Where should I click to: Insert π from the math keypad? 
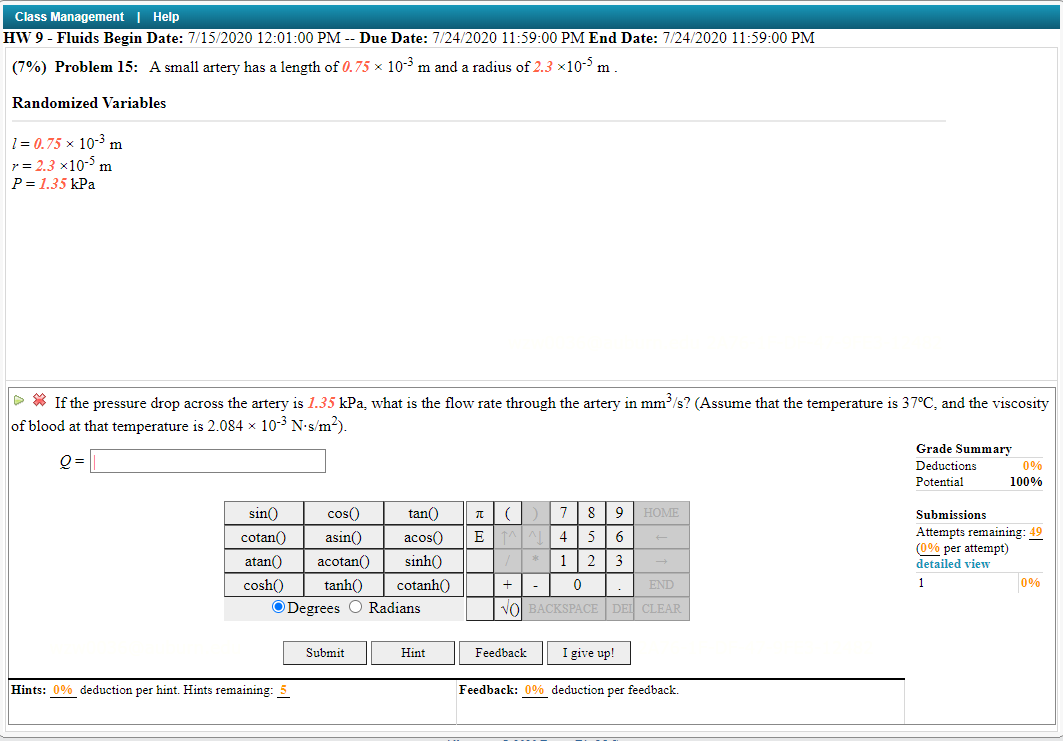pyautogui.click(x=479, y=512)
